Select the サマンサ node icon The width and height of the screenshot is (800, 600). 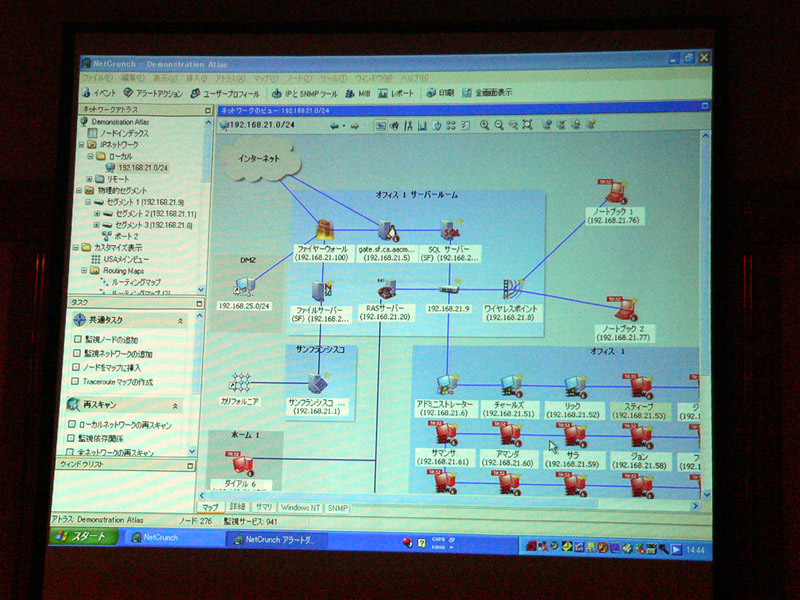pyautogui.click(x=445, y=433)
